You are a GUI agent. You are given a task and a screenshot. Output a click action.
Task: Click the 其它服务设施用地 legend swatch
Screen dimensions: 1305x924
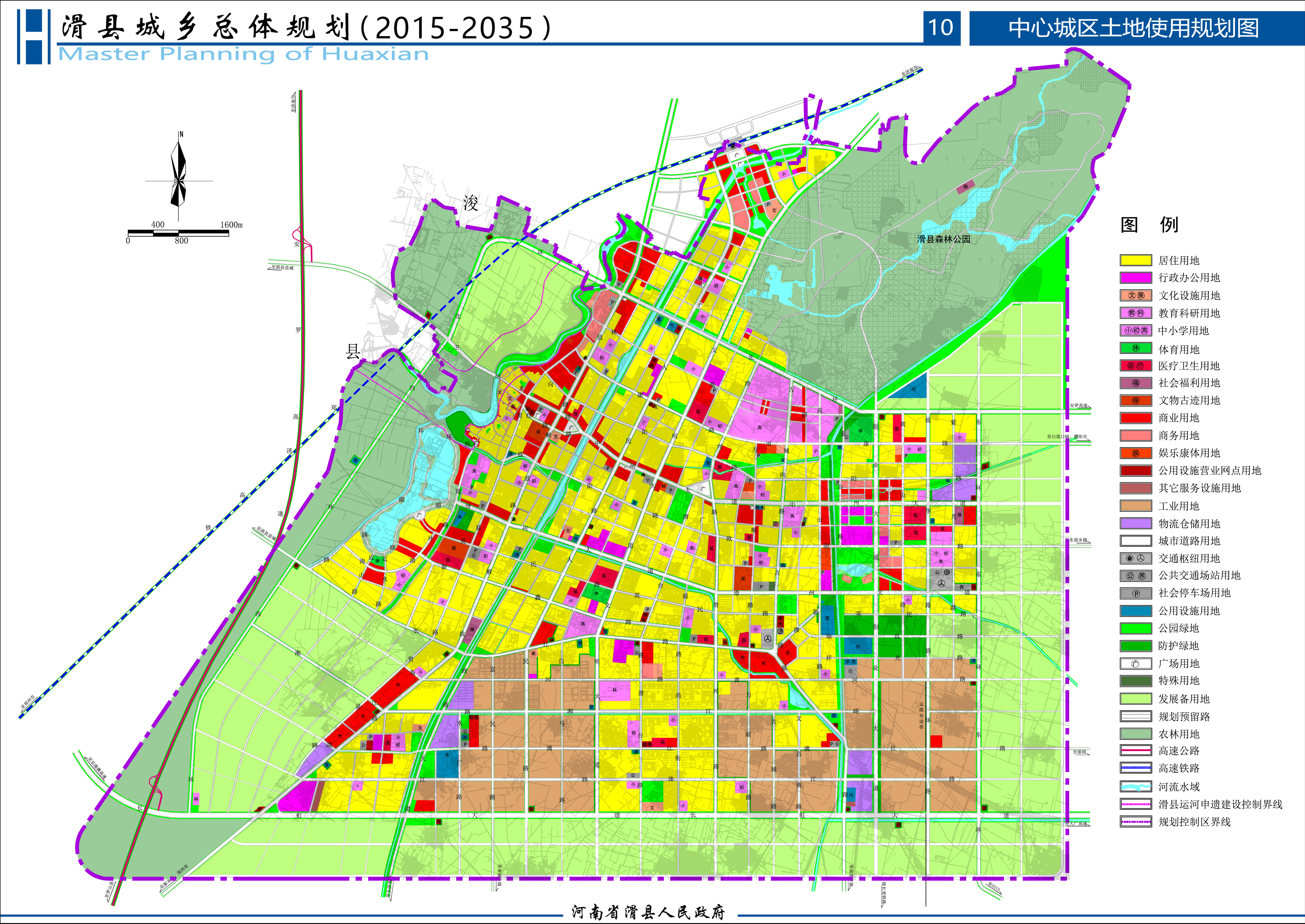pos(1136,488)
